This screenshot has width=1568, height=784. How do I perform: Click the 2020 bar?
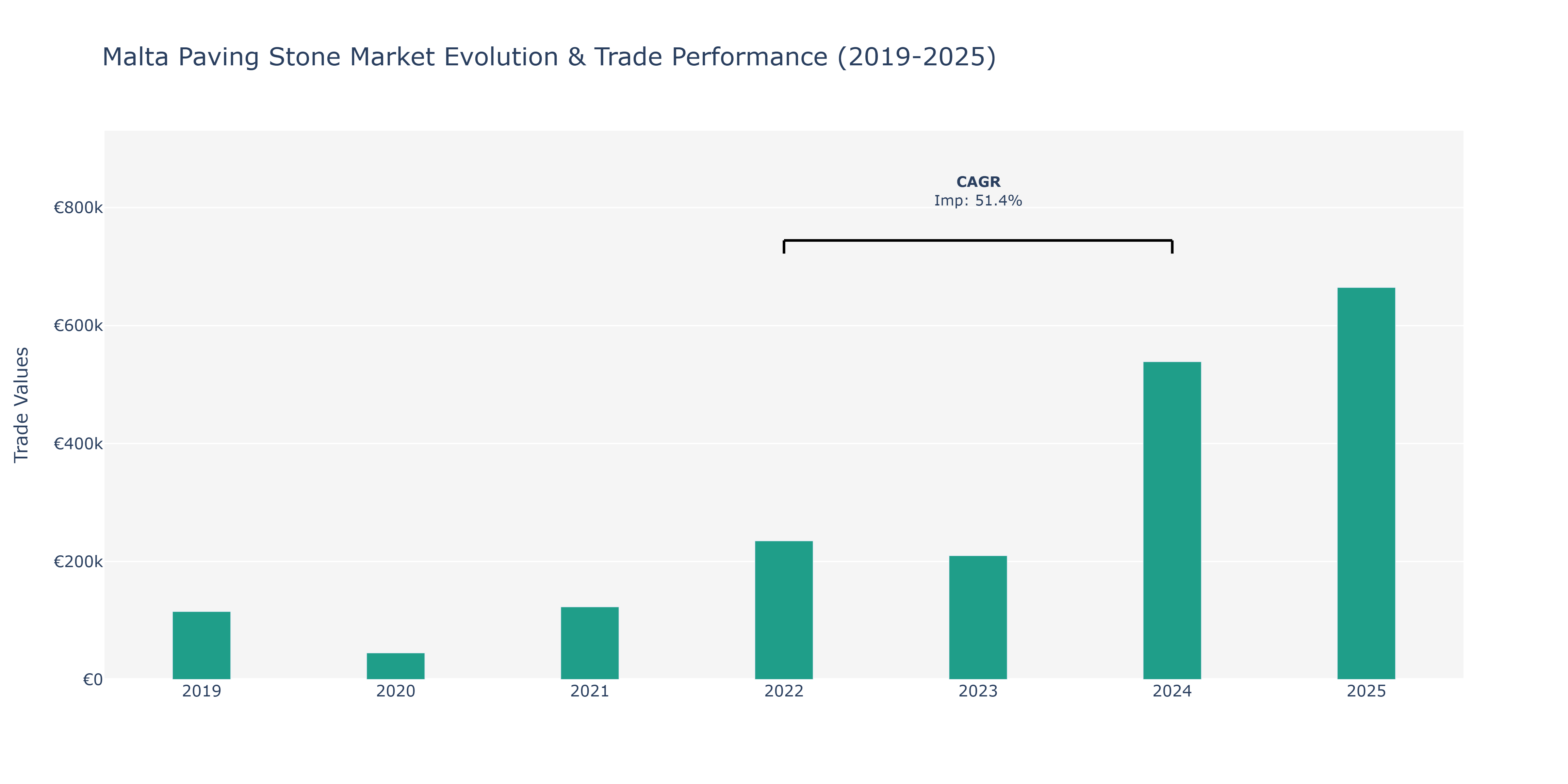coord(396,666)
